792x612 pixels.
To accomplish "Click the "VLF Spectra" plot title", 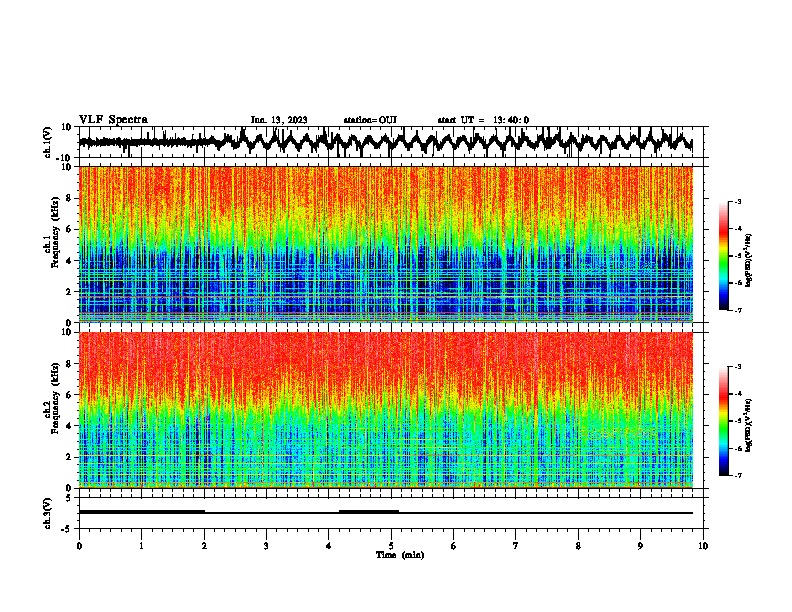I will click(113, 120).
